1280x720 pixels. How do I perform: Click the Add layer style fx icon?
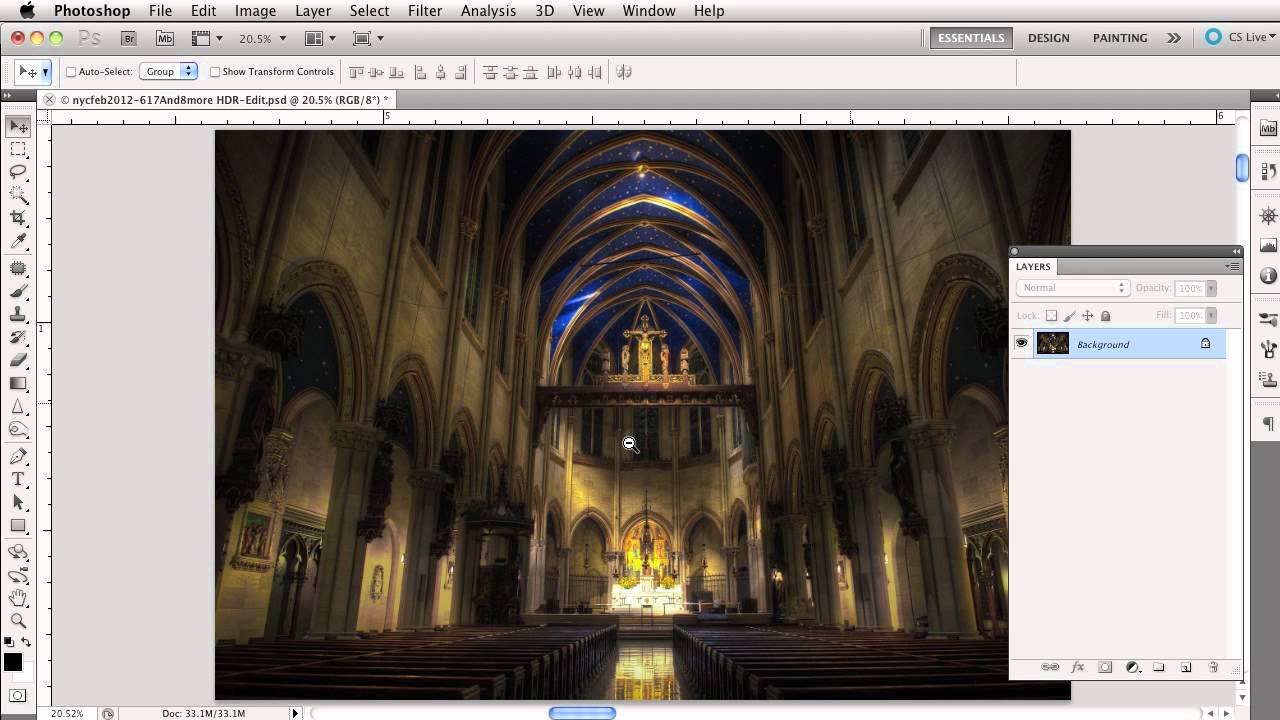tap(1078, 667)
